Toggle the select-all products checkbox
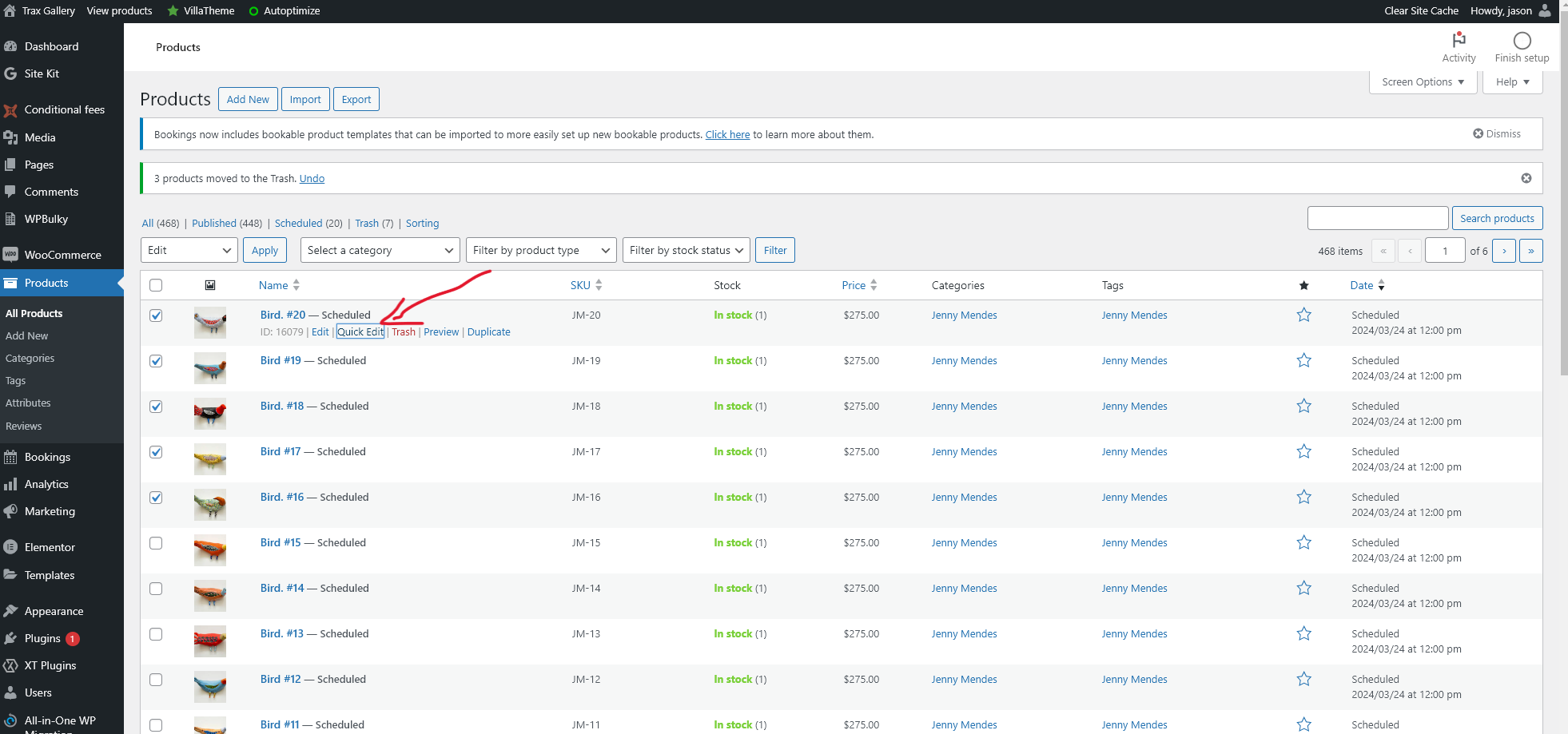This screenshot has width=1568, height=734. [156, 285]
